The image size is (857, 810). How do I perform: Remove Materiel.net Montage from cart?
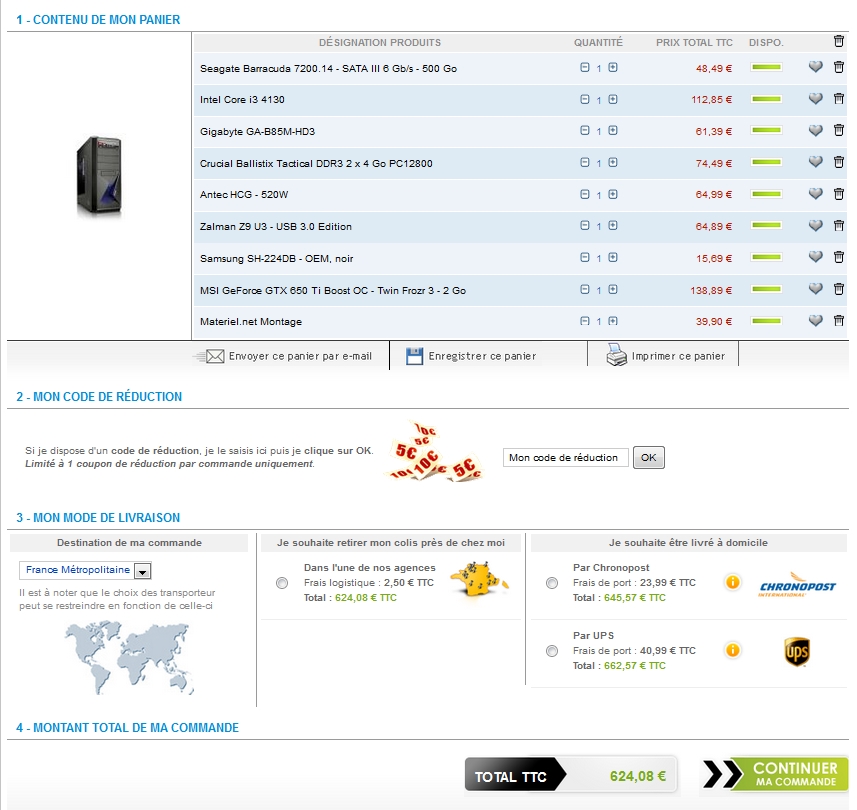(x=838, y=320)
